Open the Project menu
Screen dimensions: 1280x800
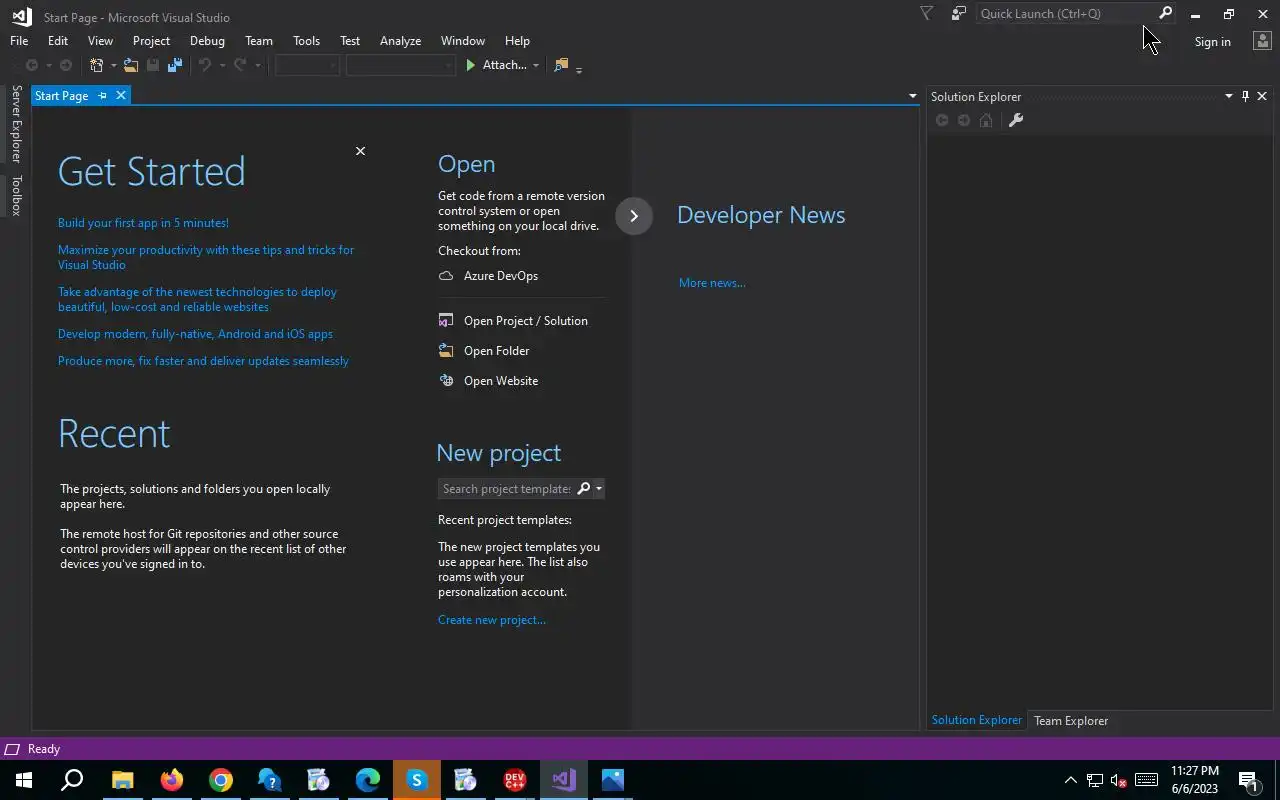151,41
